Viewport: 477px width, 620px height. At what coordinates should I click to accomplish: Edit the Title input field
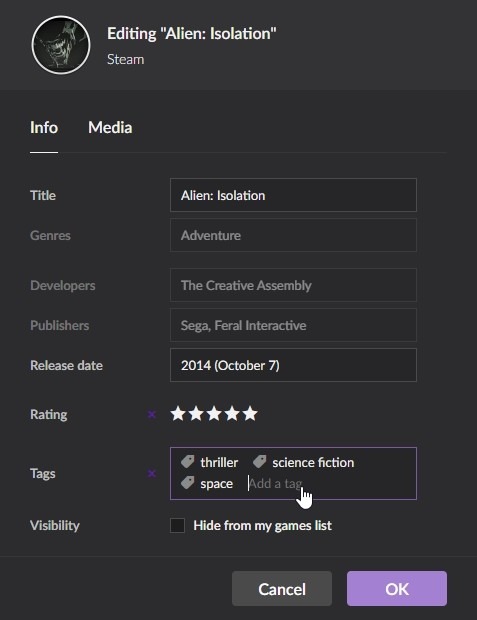pos(293,195)
